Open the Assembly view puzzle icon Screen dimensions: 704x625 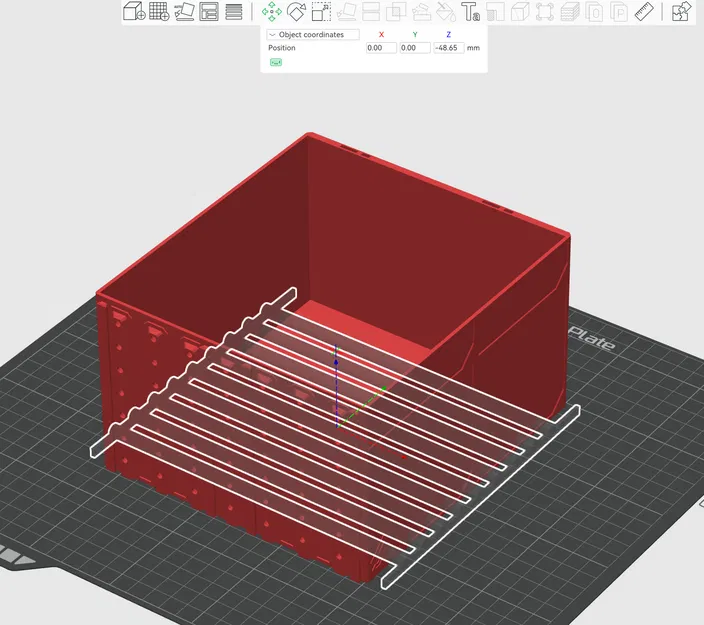(682, 11)
